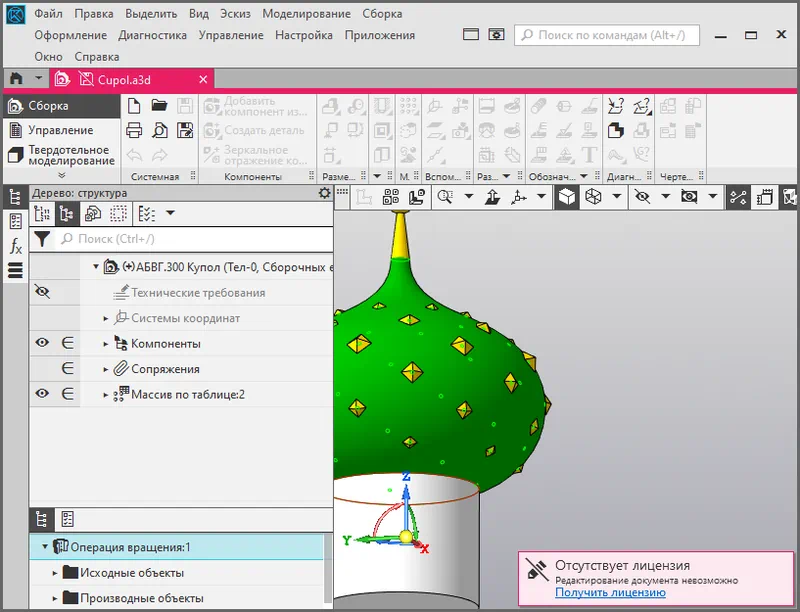
Task: Select the fx variables sidebar icon
Action: pyautogui.click(x=16, y=246)
